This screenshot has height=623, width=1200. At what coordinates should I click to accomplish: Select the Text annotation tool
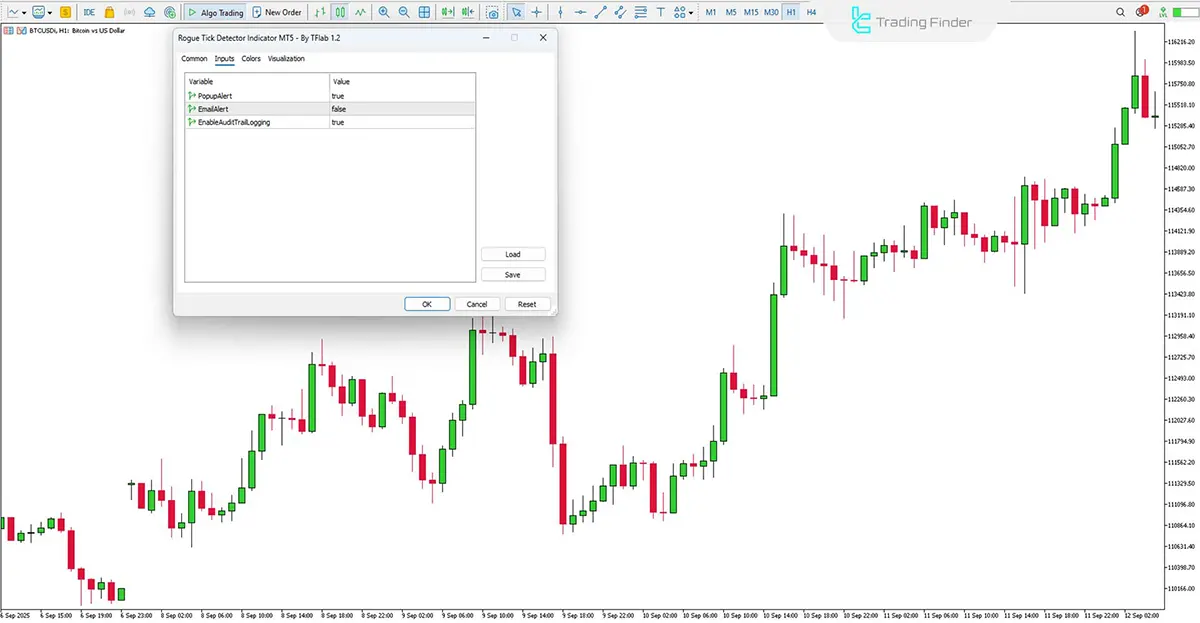pos(661,12)
